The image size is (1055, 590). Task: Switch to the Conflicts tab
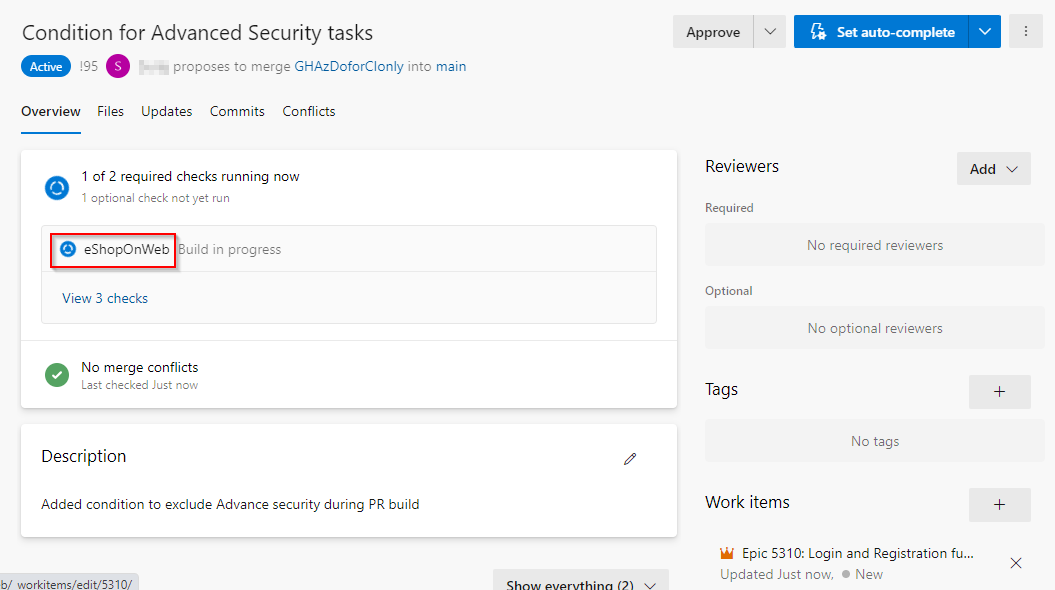(x=309, y=111)
